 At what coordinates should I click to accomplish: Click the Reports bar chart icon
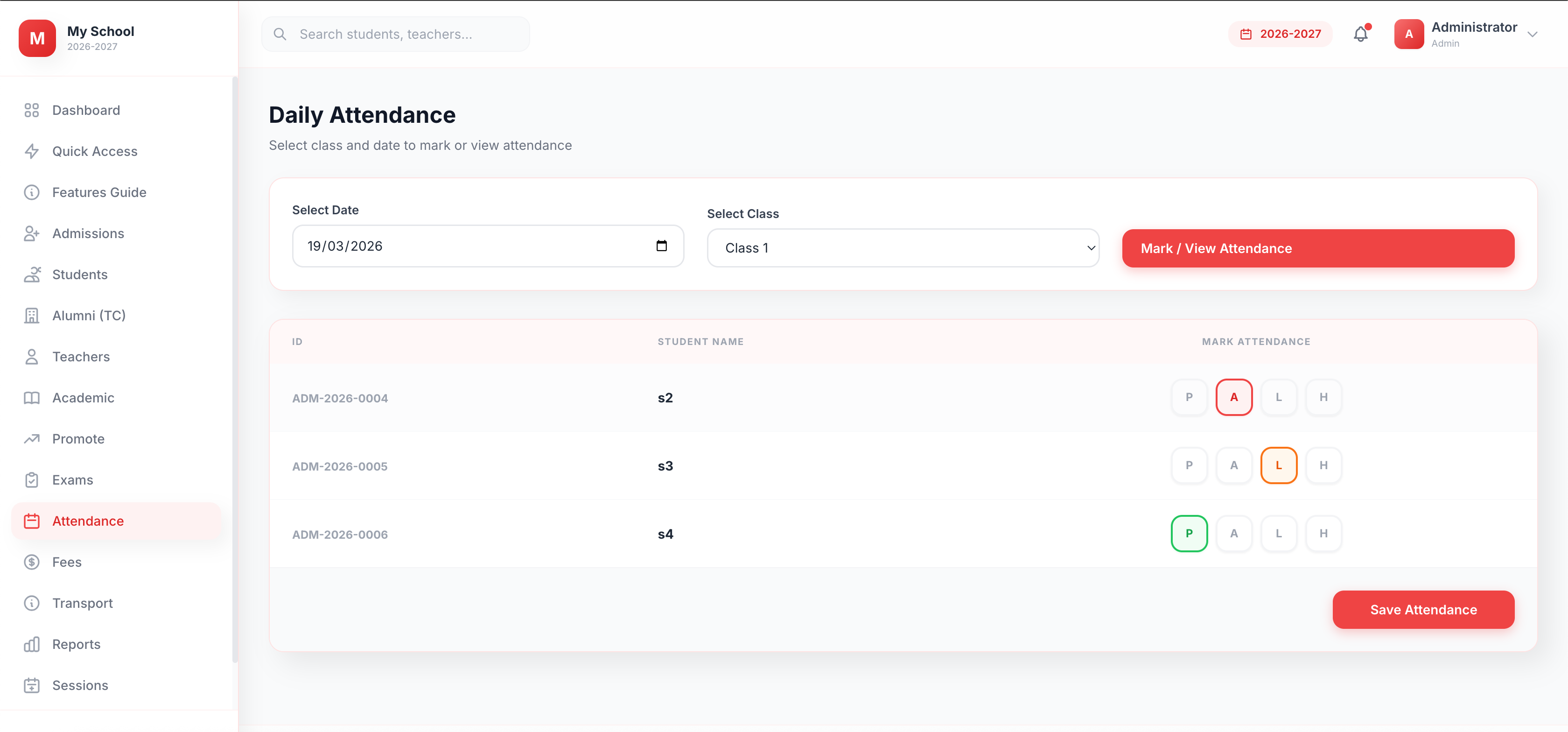coord(32,644)
